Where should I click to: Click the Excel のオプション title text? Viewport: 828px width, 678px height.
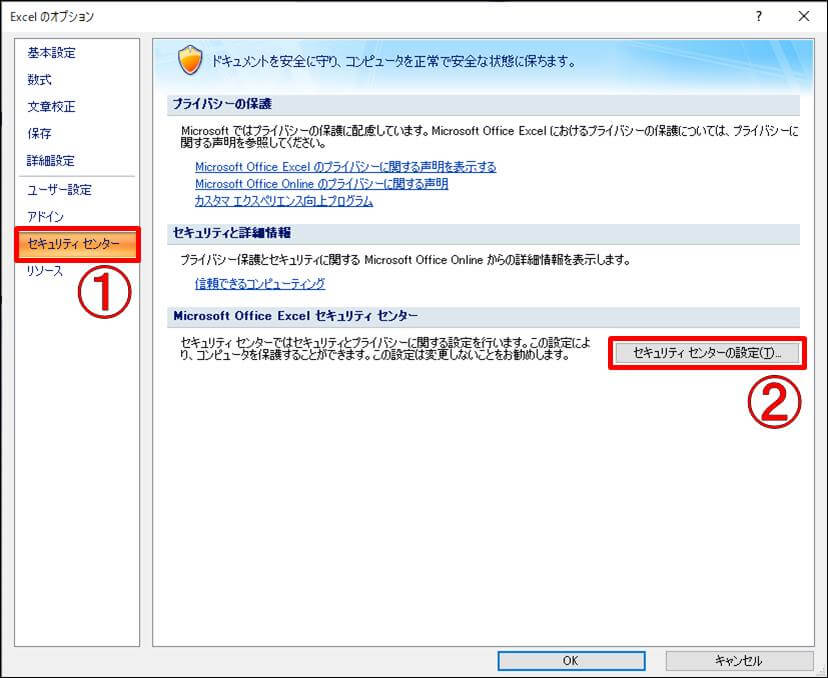tap(52, 16)
